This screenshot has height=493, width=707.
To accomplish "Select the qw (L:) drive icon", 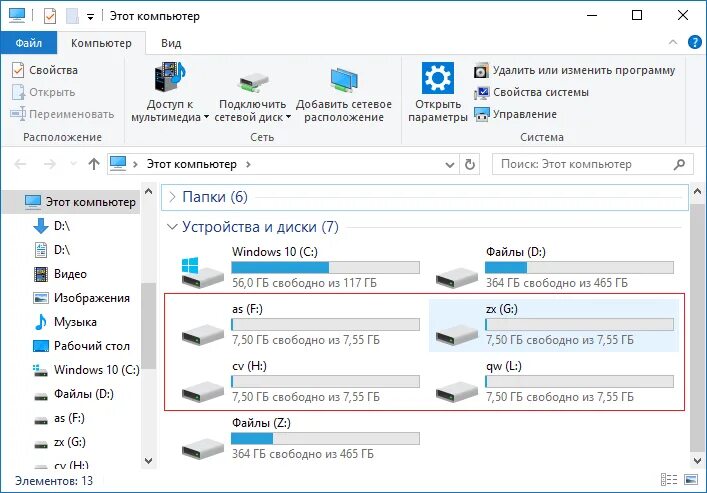I will pyautogui.click(x=456, y=391).
